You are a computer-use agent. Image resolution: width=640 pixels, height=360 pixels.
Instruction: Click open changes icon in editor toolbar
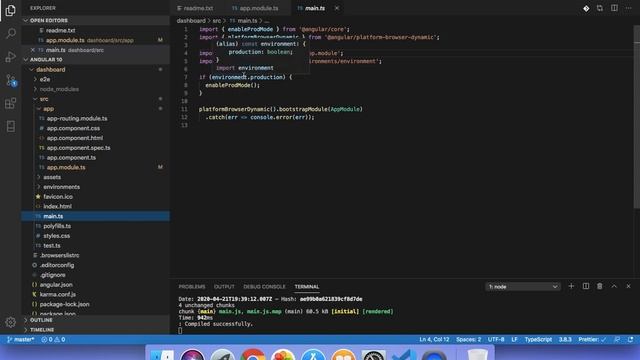pyautogui.click(x=600, y=8)
